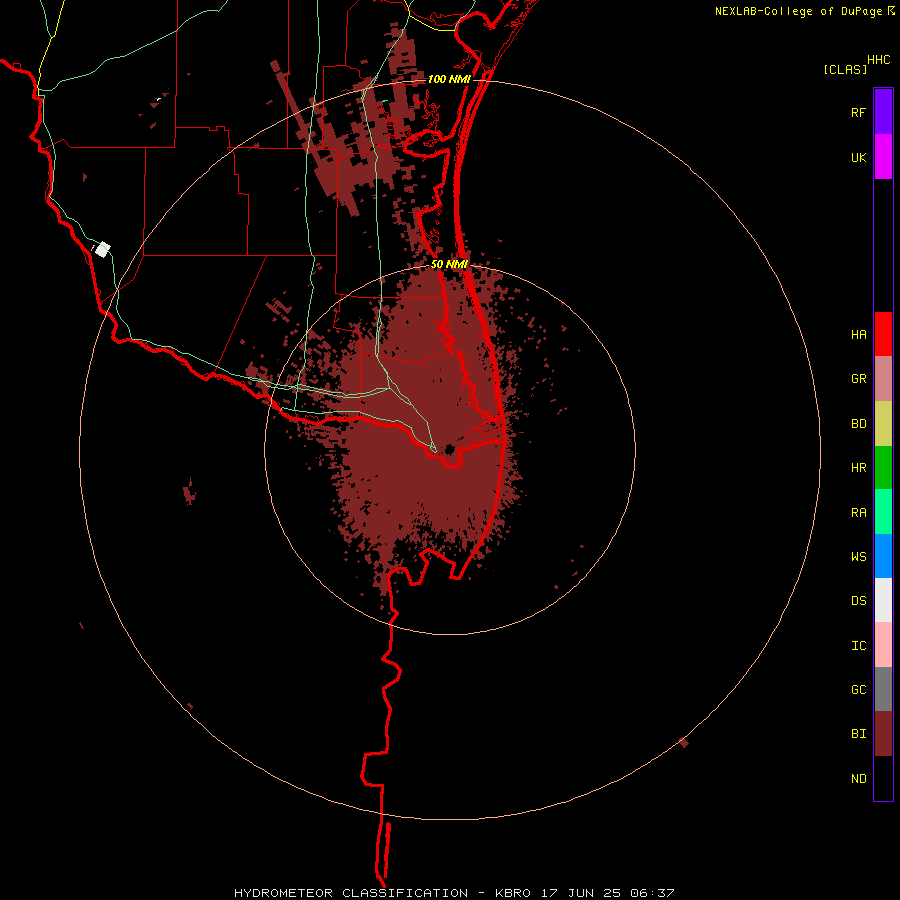
Task: Click the UK magenta legend swatch
Action: (x=883, y=157)
